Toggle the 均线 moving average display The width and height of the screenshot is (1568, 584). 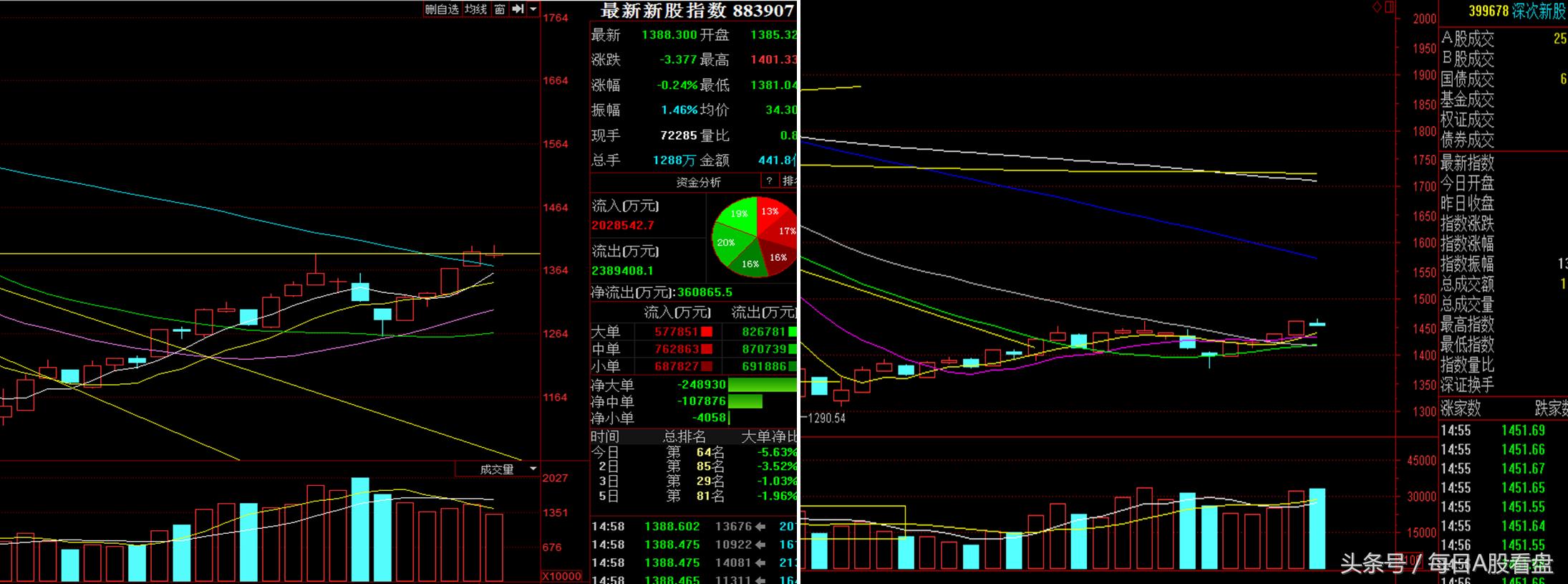point(475,9)
